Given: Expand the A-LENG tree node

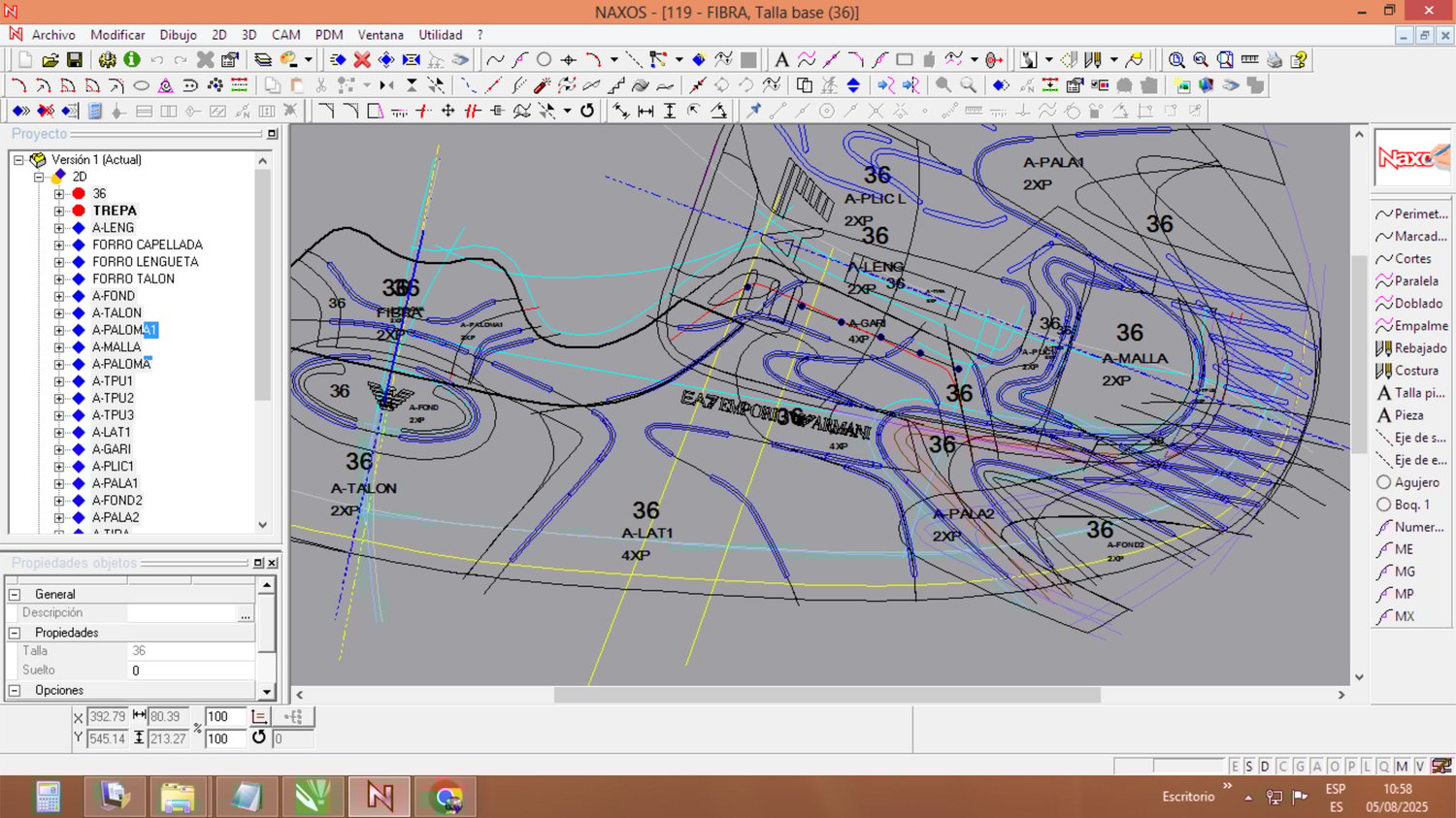Looking at the screenshot, I should tap(59, 228).
